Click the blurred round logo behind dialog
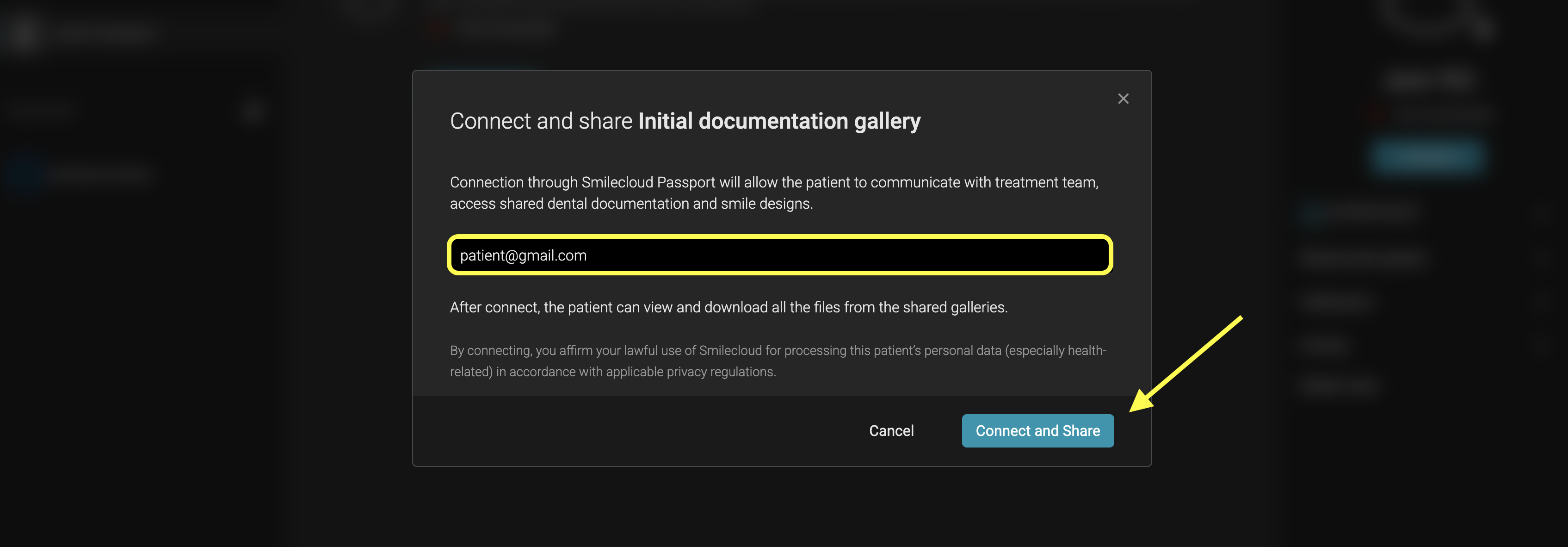Image resolution: width=1568 pixels, height=547 pixels. coord(23,33)
